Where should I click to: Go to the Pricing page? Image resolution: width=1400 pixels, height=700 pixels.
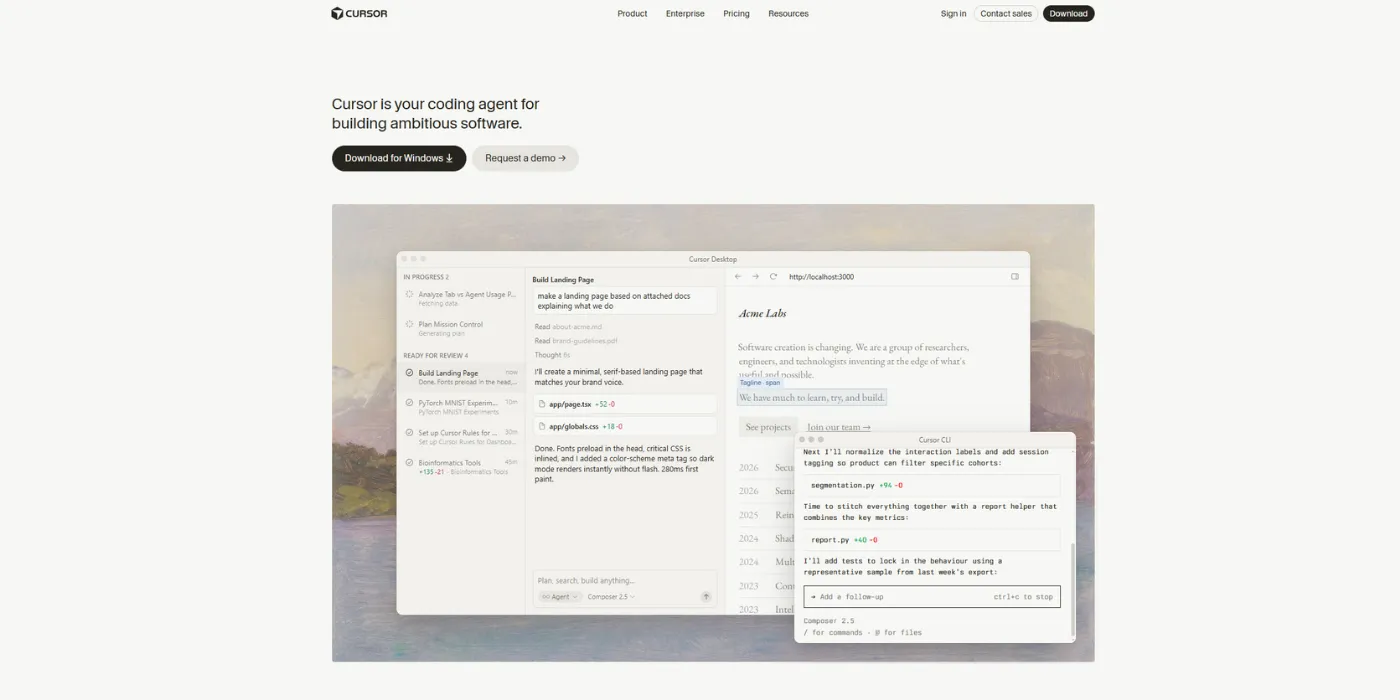[736, 14]
